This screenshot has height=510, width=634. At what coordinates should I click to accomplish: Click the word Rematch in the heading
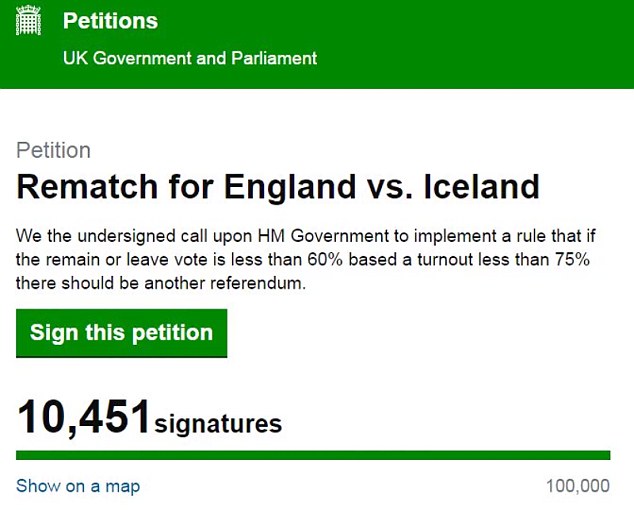tap(86, 186)
